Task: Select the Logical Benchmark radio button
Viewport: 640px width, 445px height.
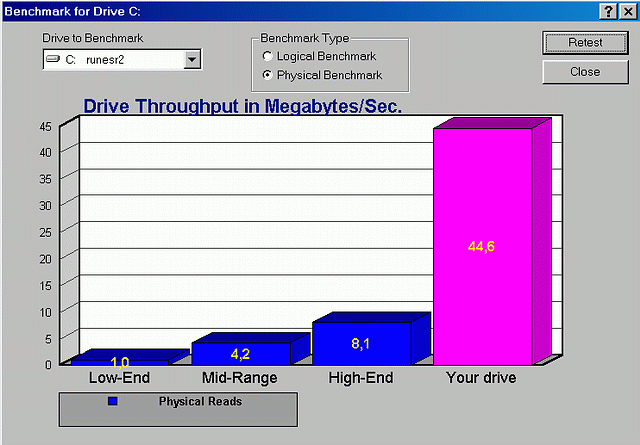Action: (x=267, y=56)
